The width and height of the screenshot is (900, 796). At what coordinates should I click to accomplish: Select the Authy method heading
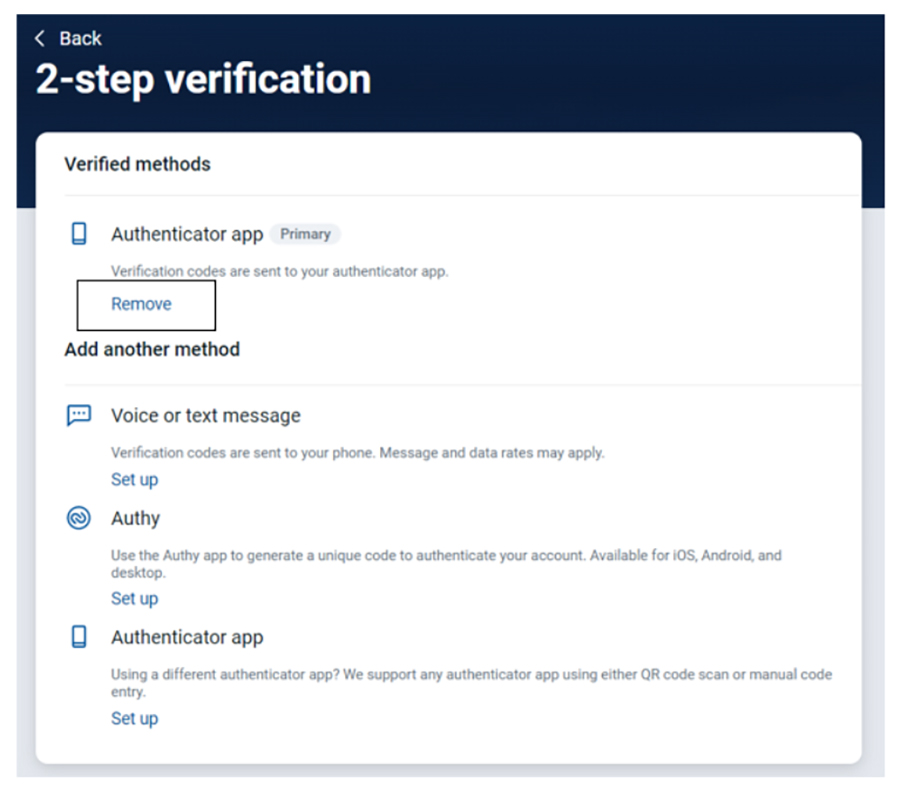coord(135,518)
